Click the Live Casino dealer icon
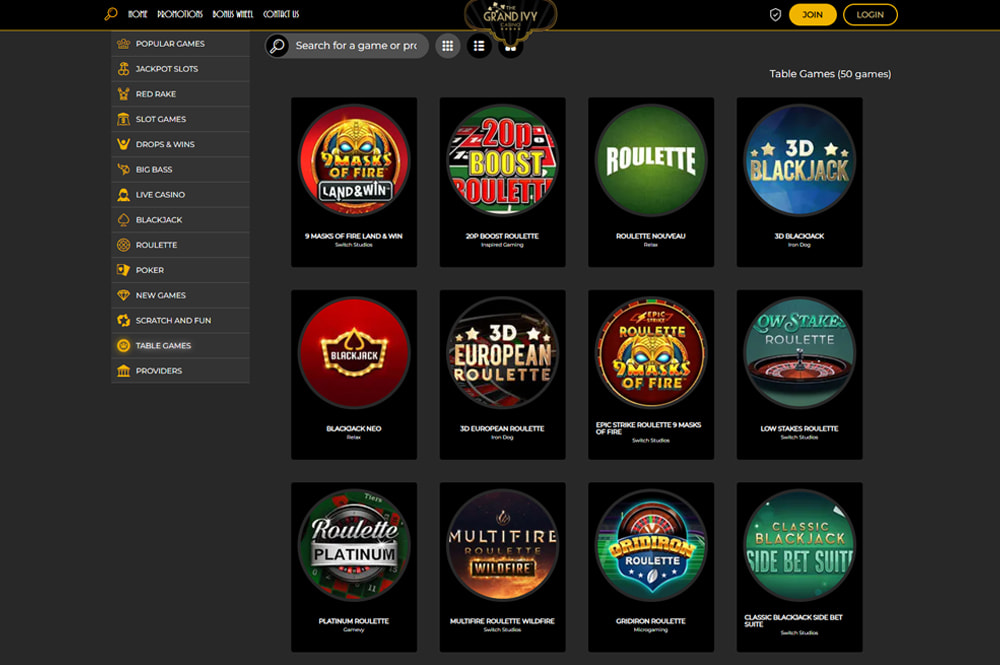The image size is (1000, 665). click(124, 195)
